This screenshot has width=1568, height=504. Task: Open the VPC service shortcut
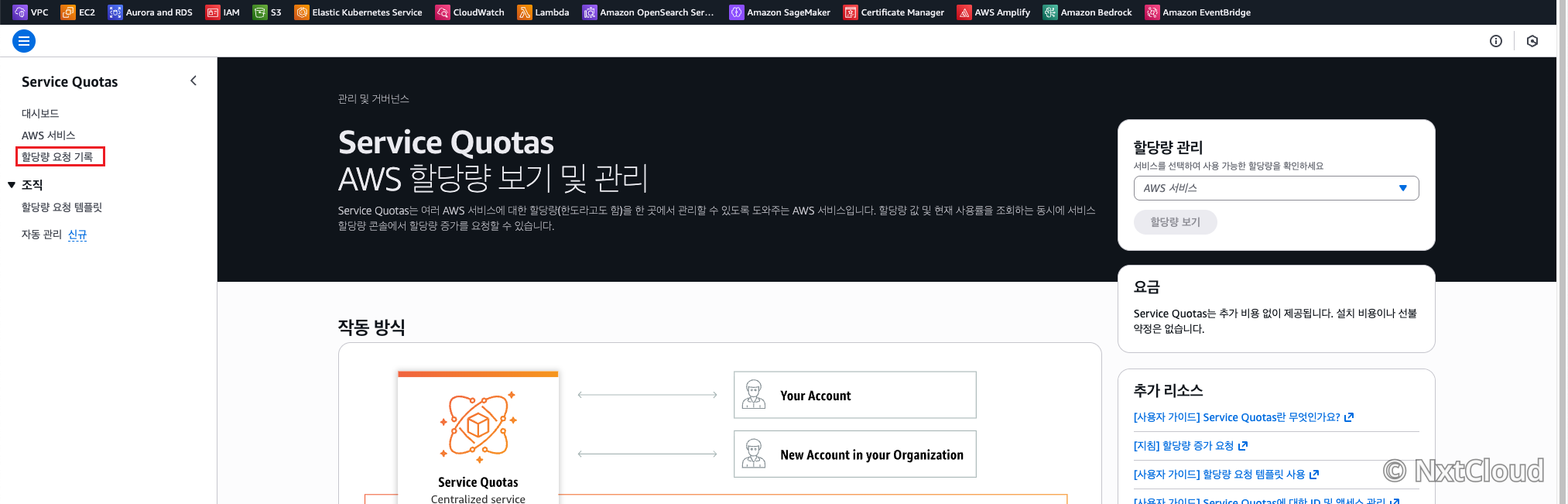(x=31, y=12)
